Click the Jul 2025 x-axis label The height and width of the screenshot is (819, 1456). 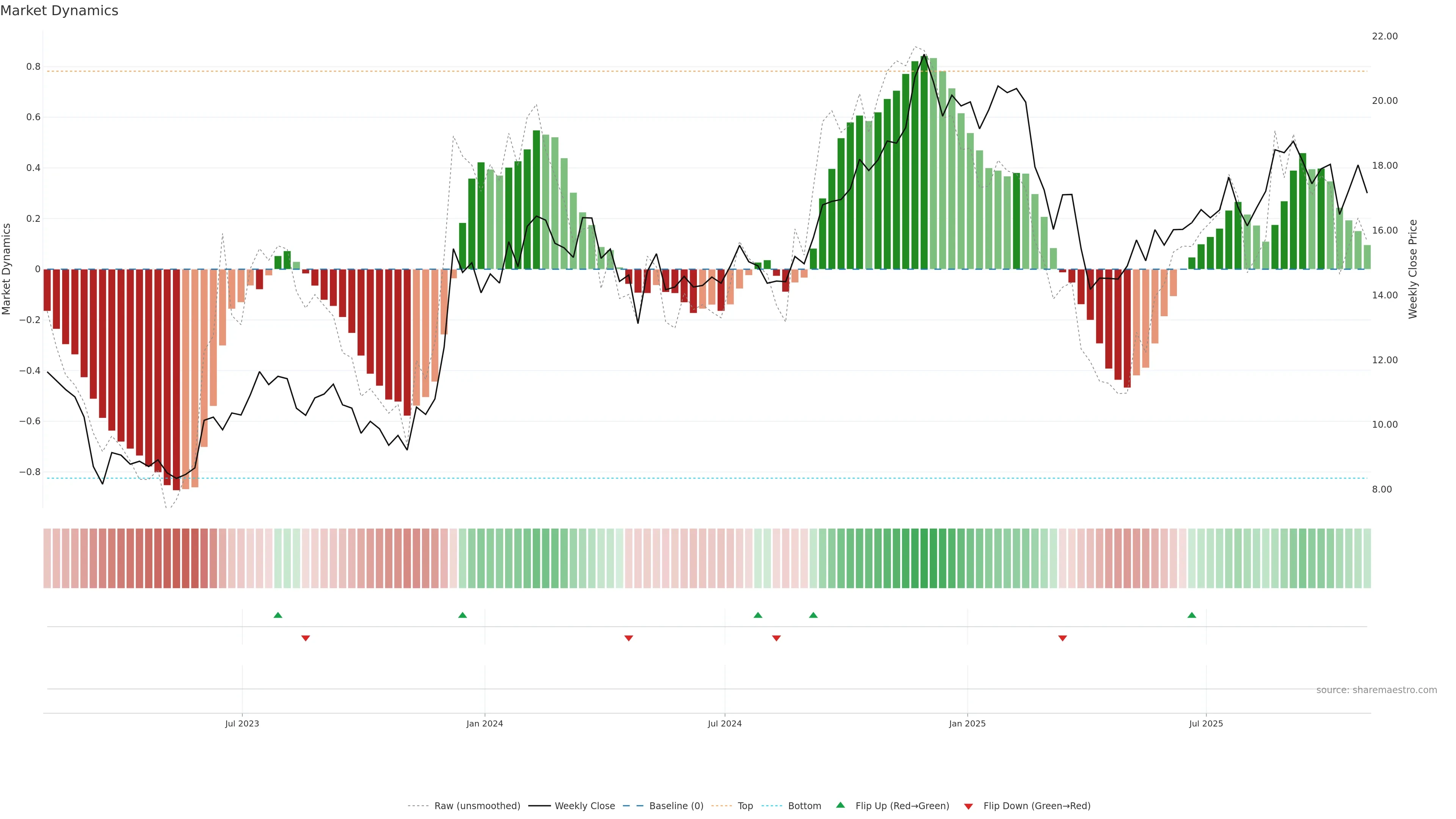coord(1206,723)
